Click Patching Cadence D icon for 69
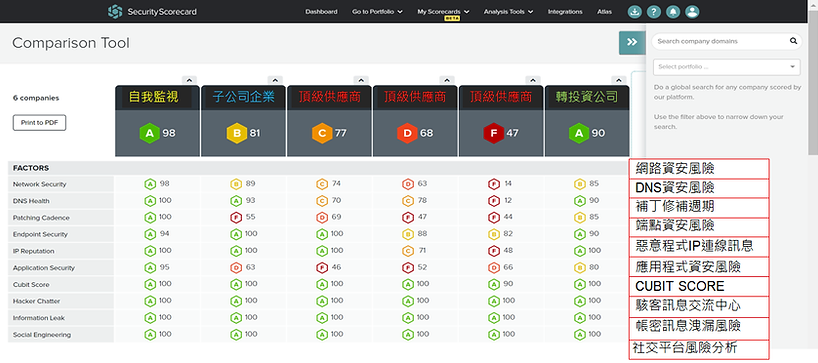The image size is (818, 363). [322, 217]
